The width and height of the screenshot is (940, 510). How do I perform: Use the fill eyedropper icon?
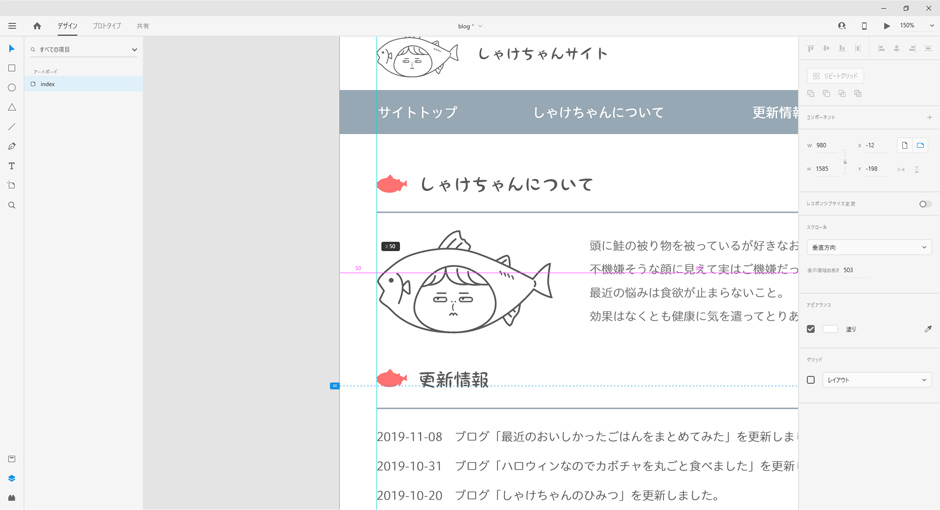click(927, 329)
